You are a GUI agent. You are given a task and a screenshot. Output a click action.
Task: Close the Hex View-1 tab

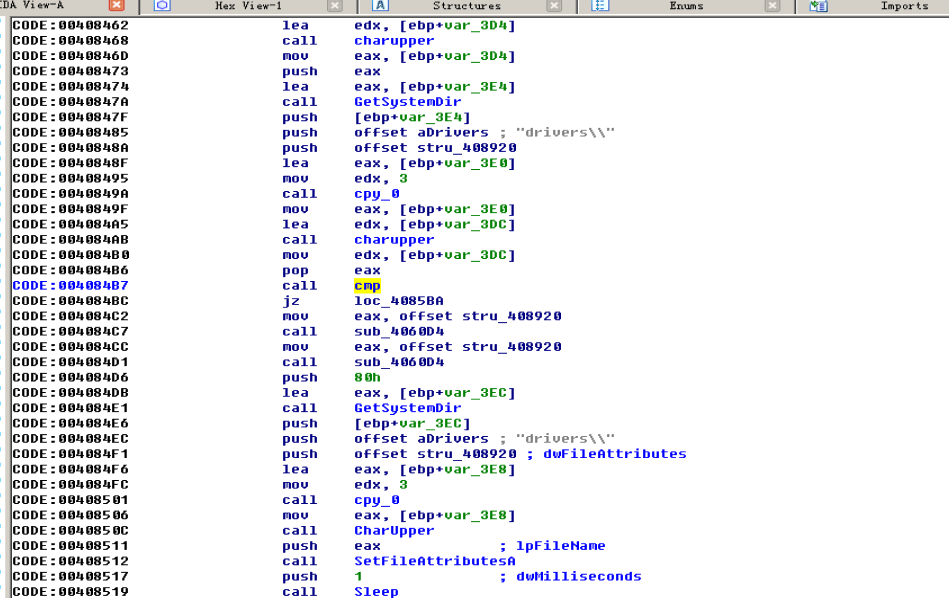pyautogui.click(x=335, y=6)
